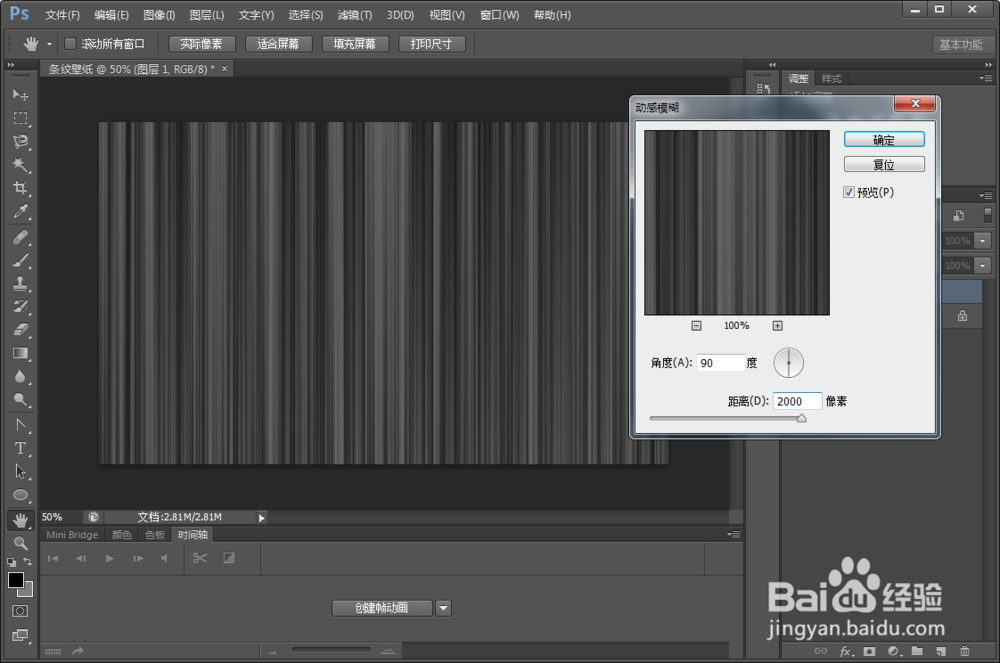Change screen mode icon

point(20,635)
